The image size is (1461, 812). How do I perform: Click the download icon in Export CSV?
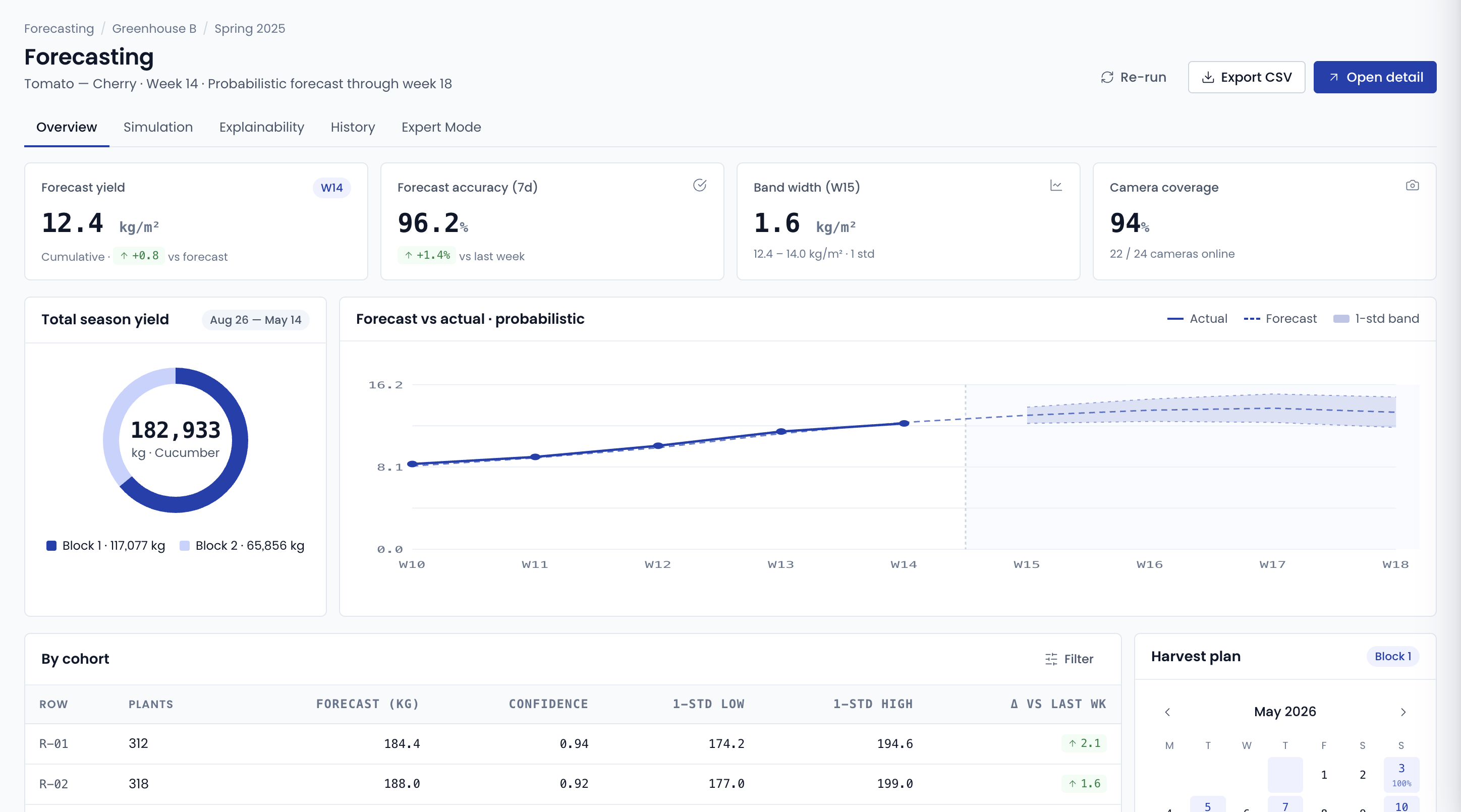pos(1208,77)
